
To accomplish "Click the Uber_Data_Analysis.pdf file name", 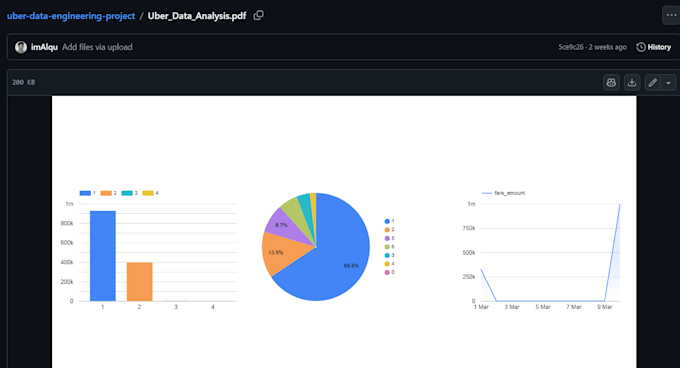I will pyautogui.click(x=197, y=16).
